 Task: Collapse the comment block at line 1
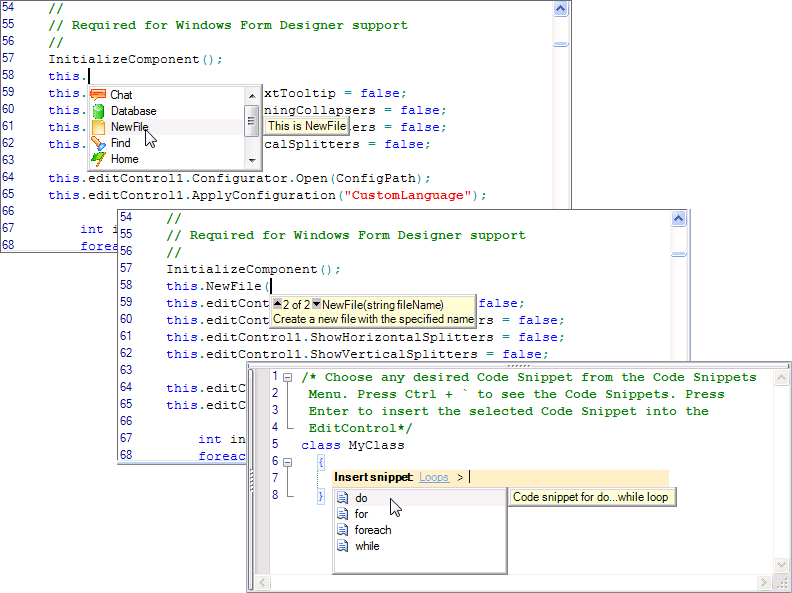pyautogui.click(x=287, y=377)
